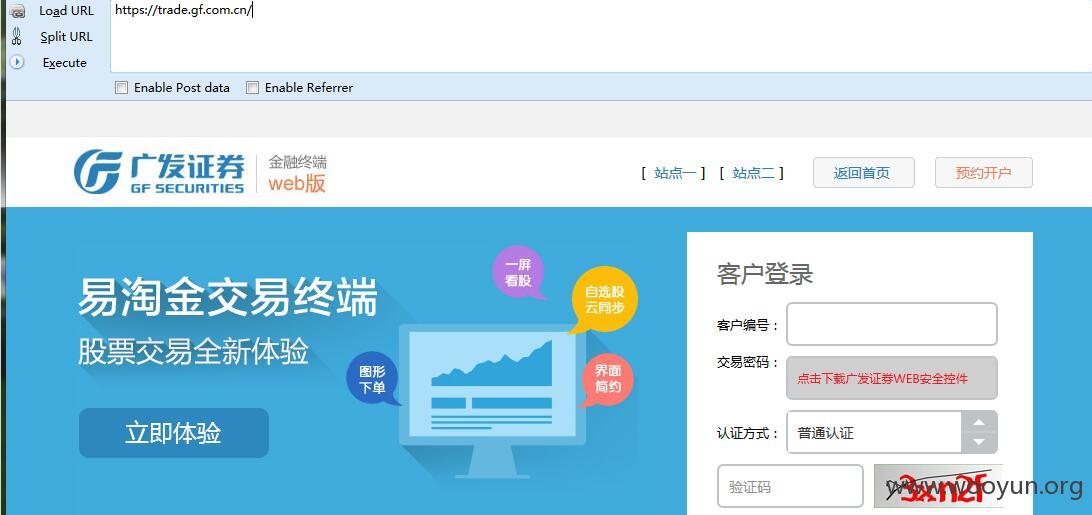This screenshot has width=1092, height=515.
Task: Enable Referrer checkbox
Action: [252, 88]
